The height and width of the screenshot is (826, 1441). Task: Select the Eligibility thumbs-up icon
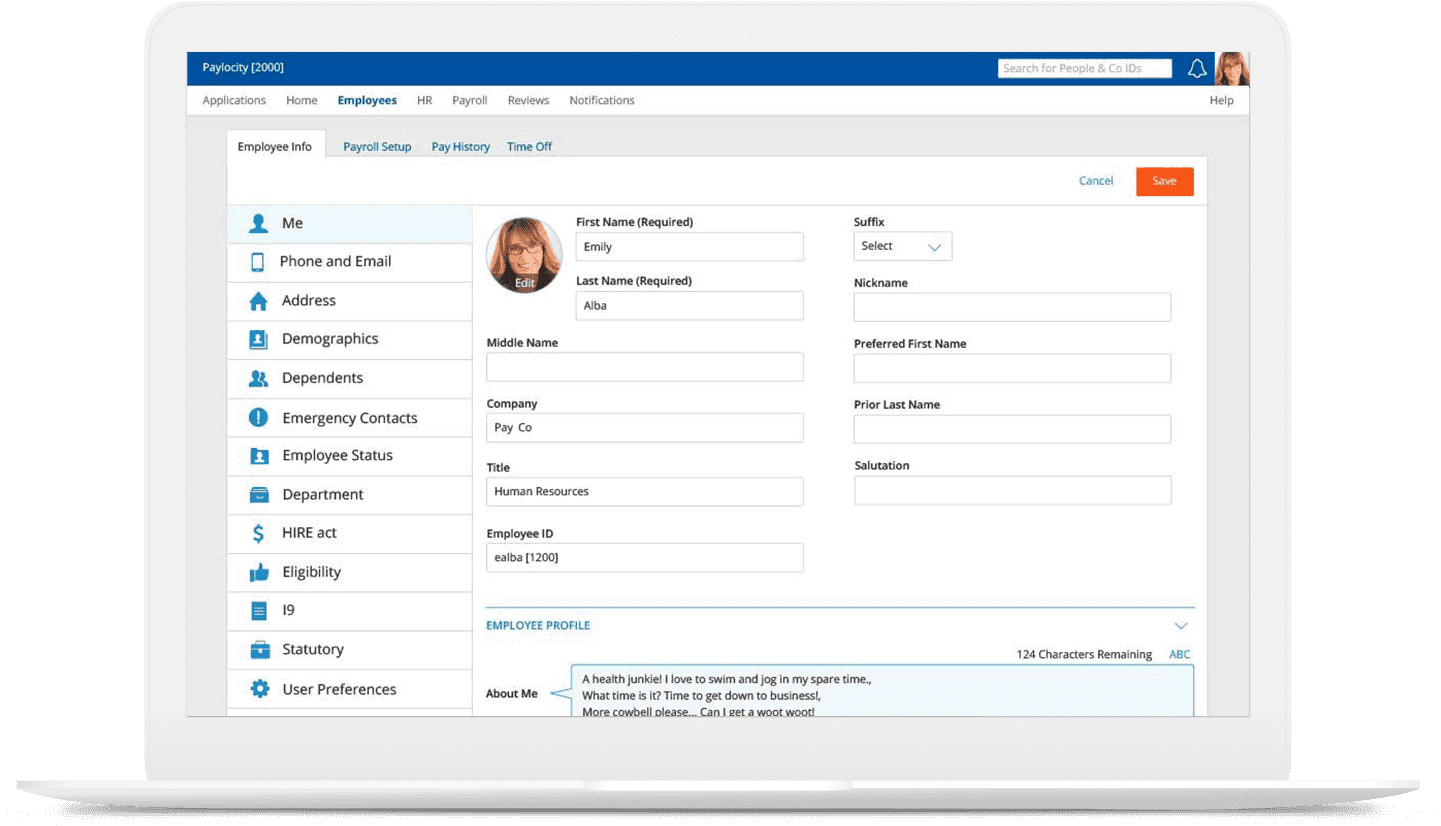click(259, 572)
